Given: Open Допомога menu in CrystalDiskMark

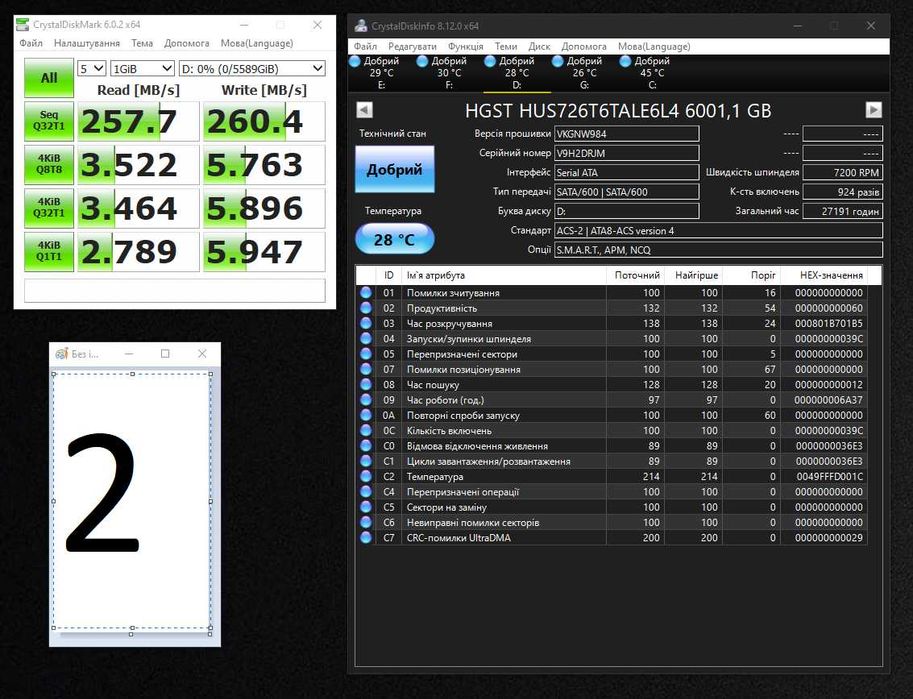Looking at the screenshot, I should coord(186,43).
